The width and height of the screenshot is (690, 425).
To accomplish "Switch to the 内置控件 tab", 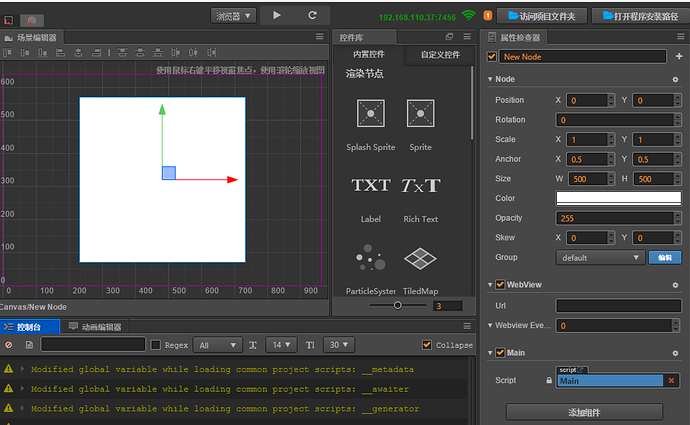I will [369, 54].
